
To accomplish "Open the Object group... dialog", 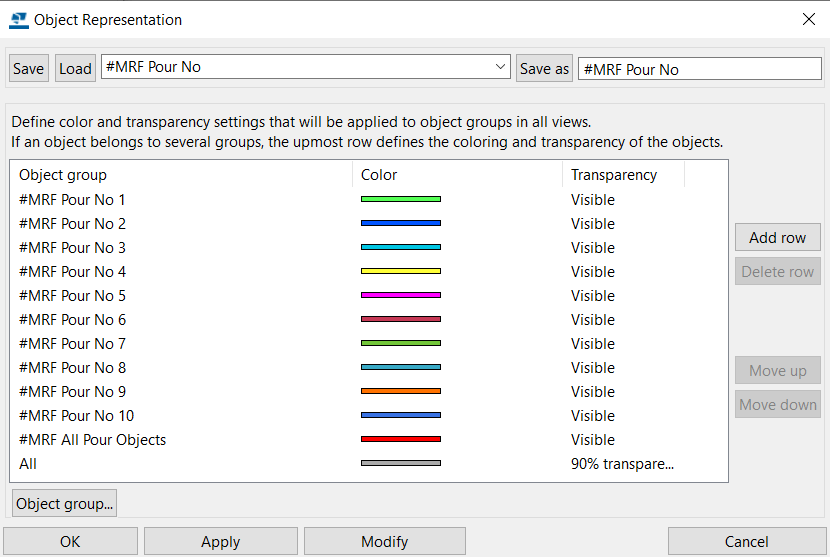I will [x=65, y=504].
